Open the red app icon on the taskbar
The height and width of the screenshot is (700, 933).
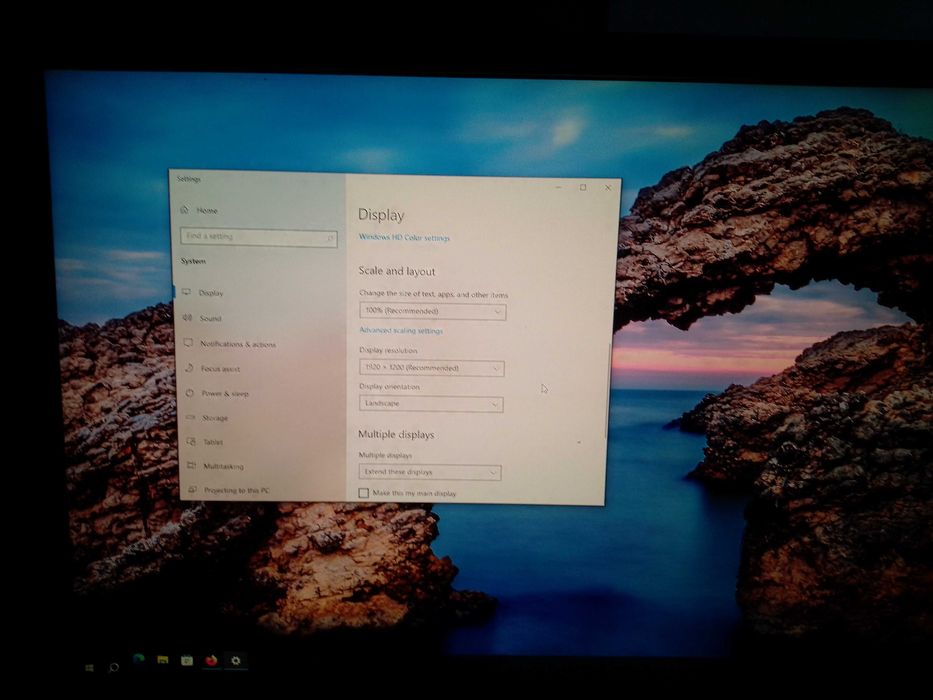tap(211, 660)
